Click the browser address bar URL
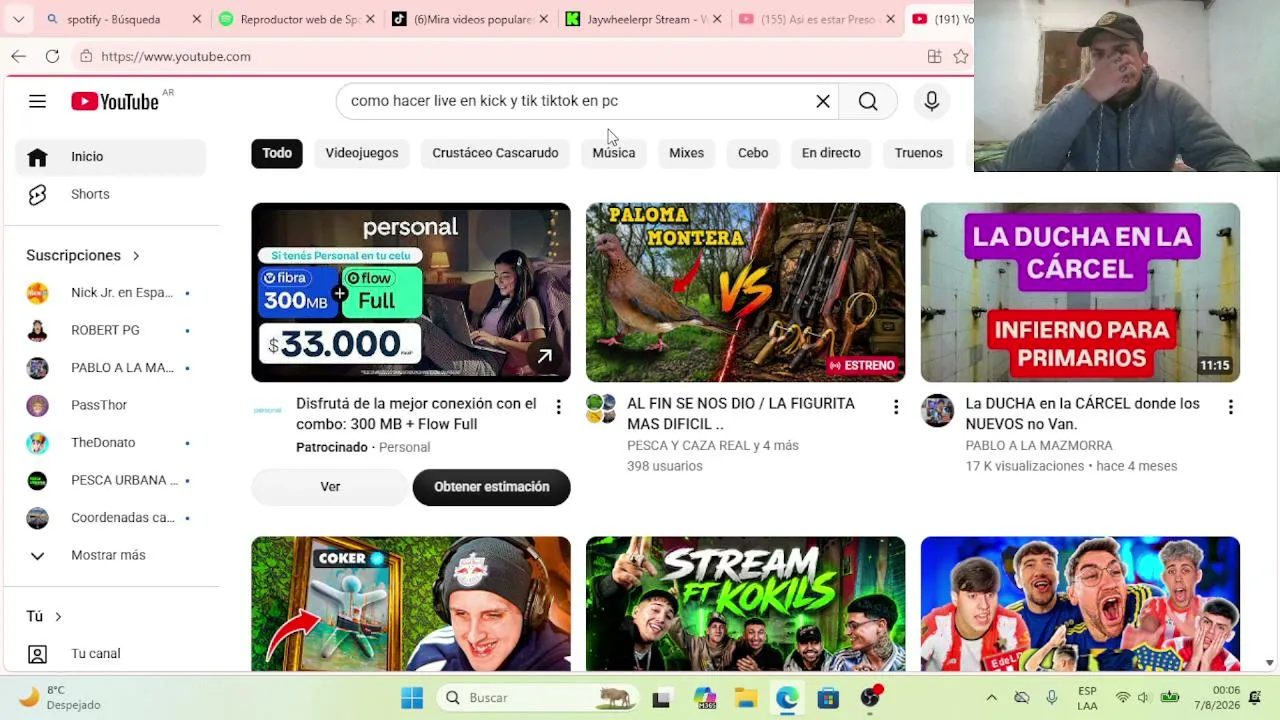 point(176,56)
